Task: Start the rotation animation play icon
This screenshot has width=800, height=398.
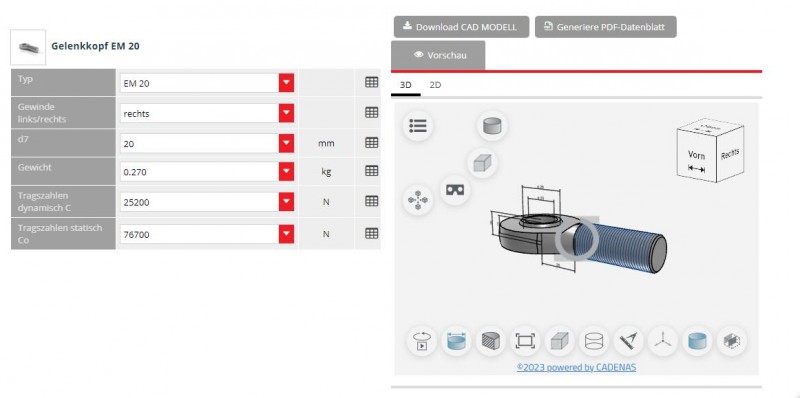Action: 422,341
